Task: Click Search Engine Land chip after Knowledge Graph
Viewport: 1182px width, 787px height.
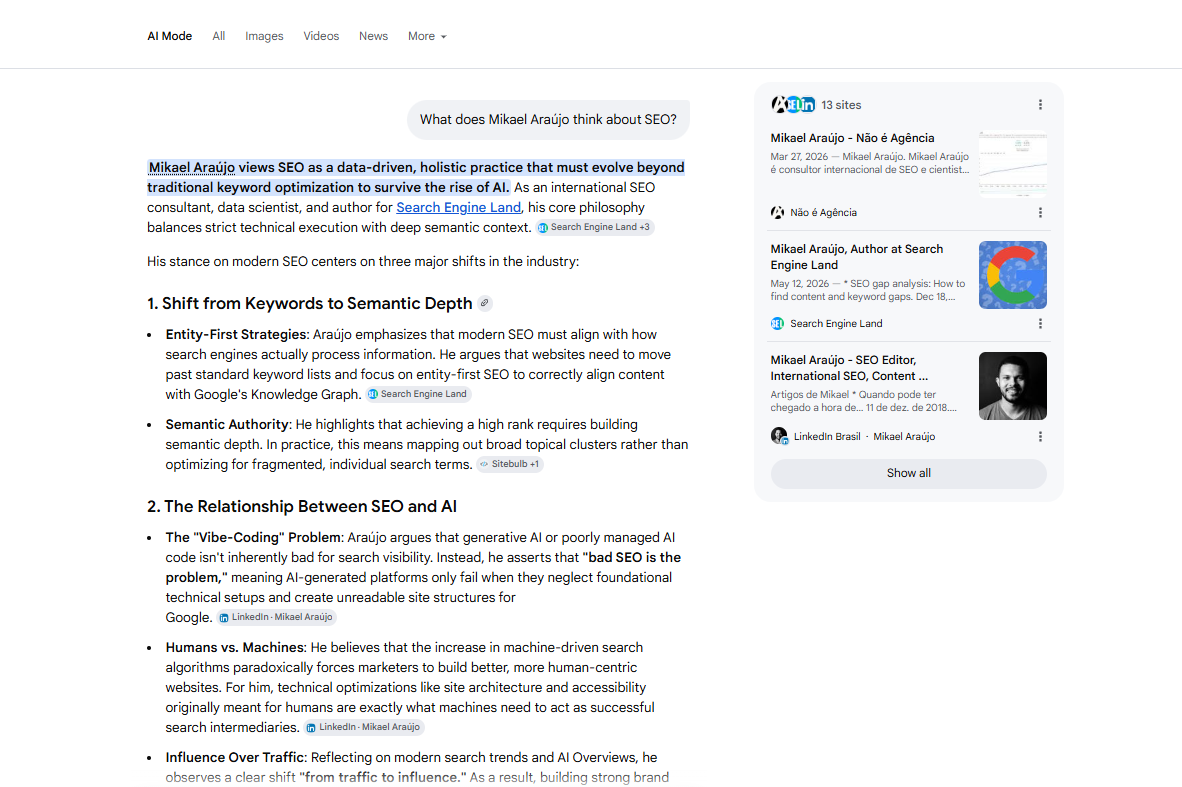Action: pyautogui.click(x=418, y=394)
